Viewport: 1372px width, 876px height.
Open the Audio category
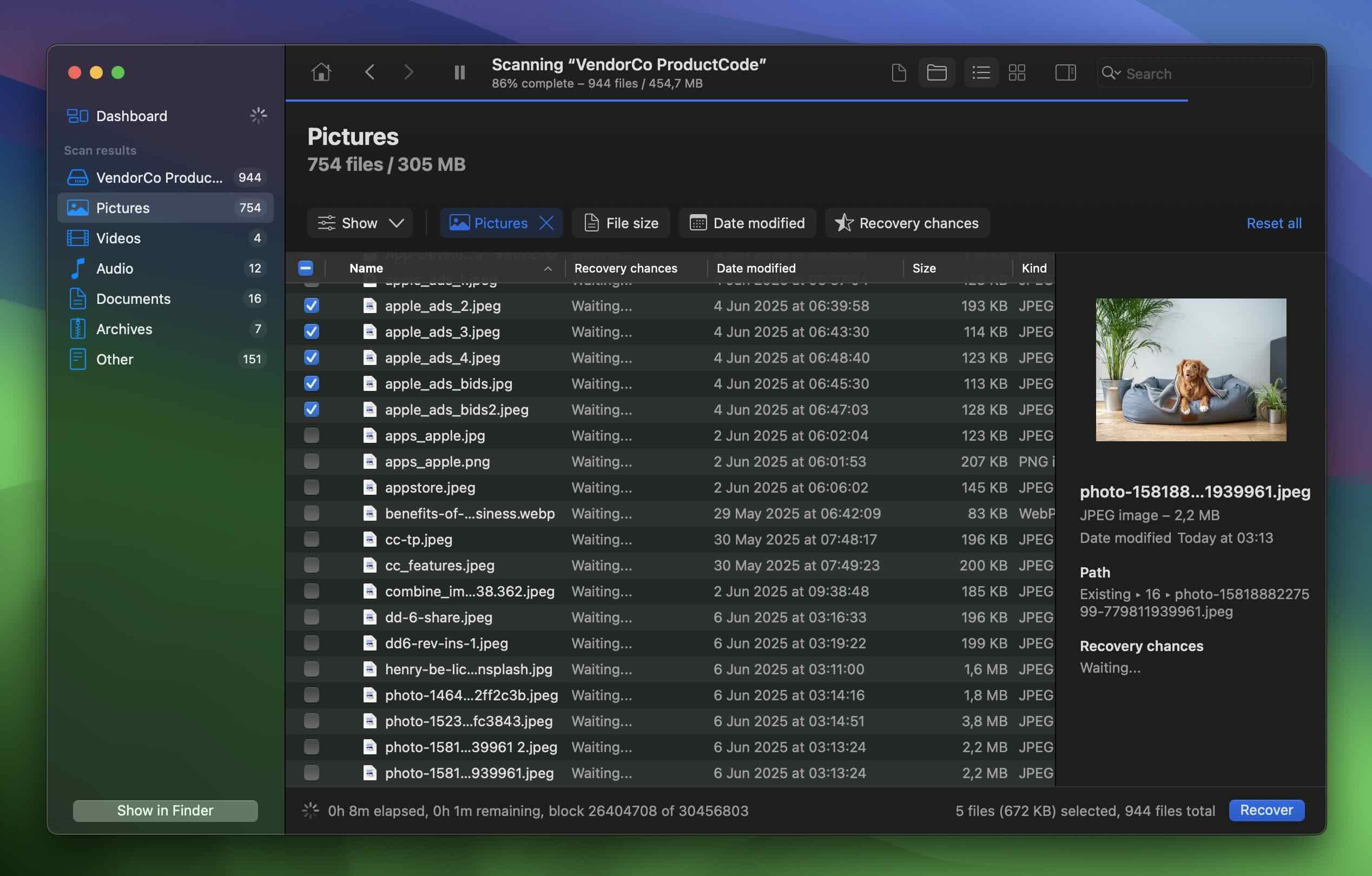tap(165, 268)
